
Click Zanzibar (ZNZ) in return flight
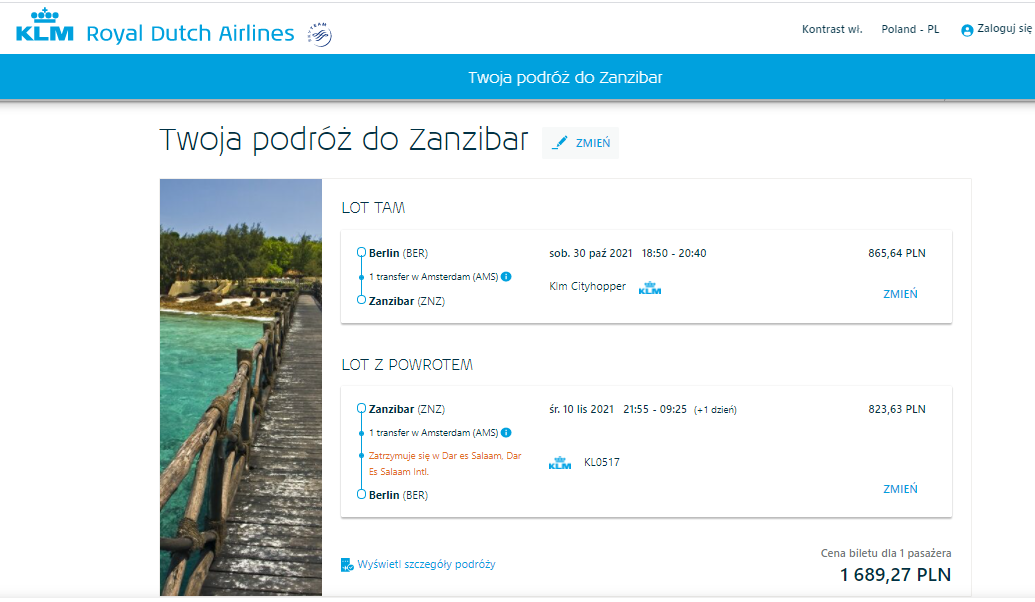point(407,409)
